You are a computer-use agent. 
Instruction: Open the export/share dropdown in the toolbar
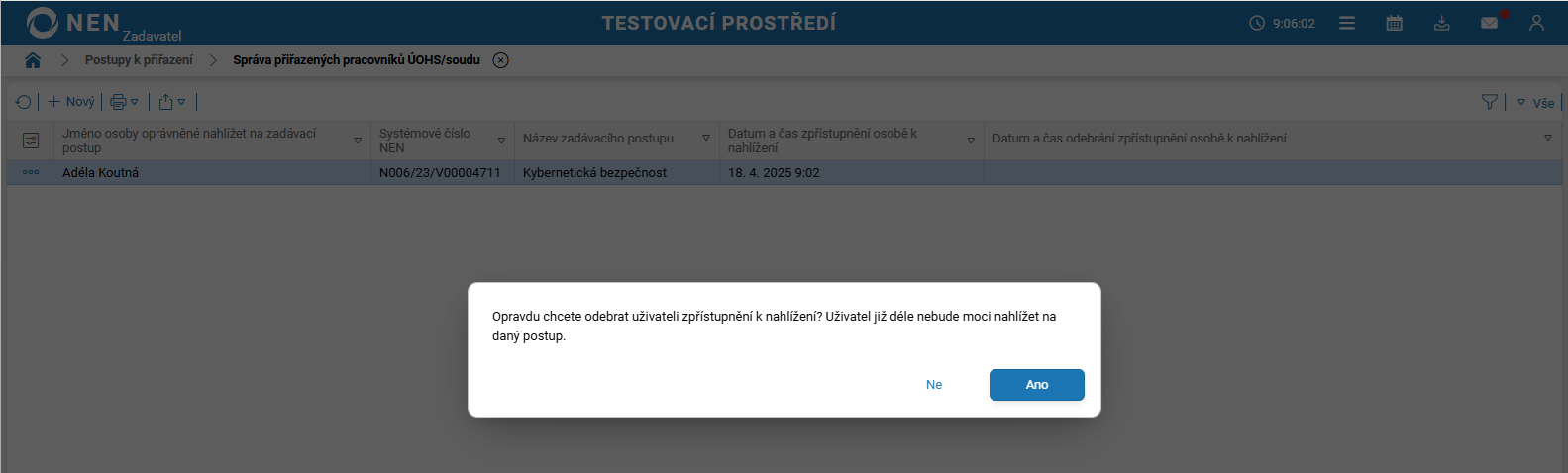171,102
